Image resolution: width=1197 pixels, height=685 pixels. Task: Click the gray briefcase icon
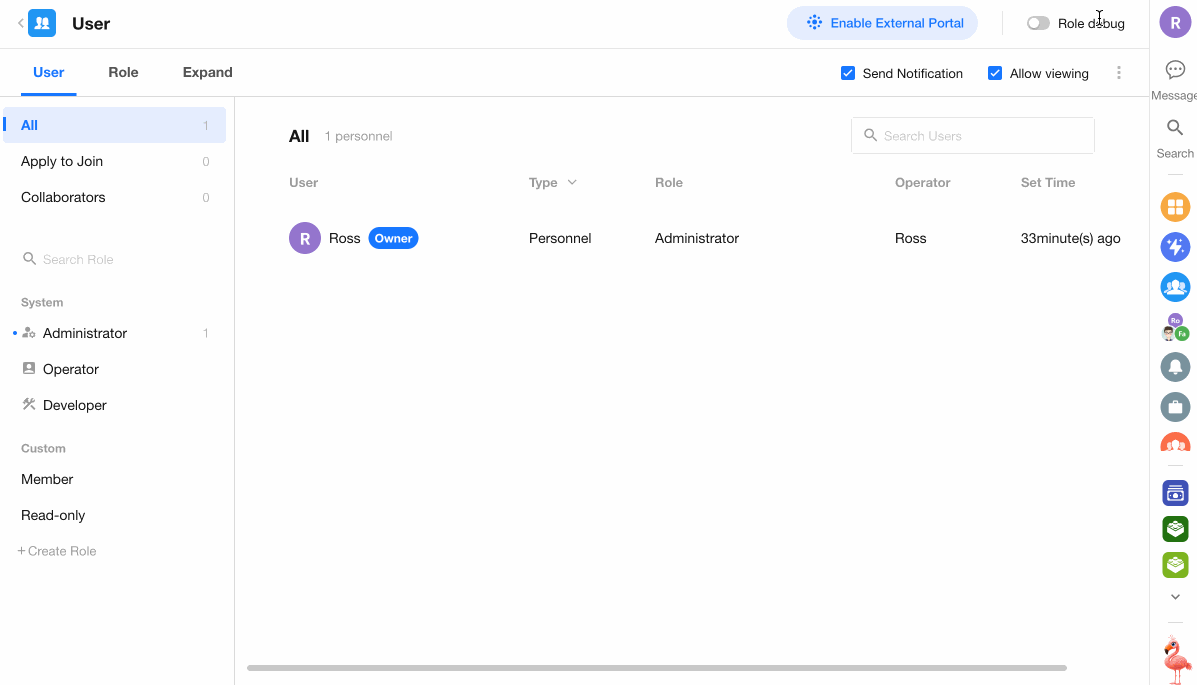pyautogui.click(x=1175, y=407)
